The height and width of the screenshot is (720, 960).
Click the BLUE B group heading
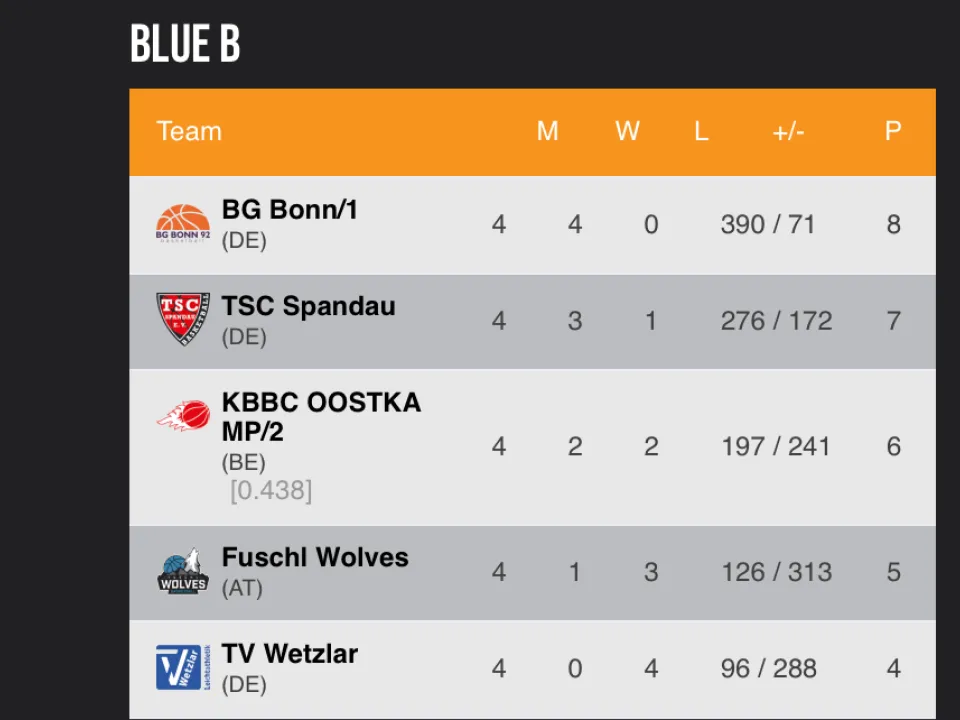pyautogui.click(x=185, y=44)
